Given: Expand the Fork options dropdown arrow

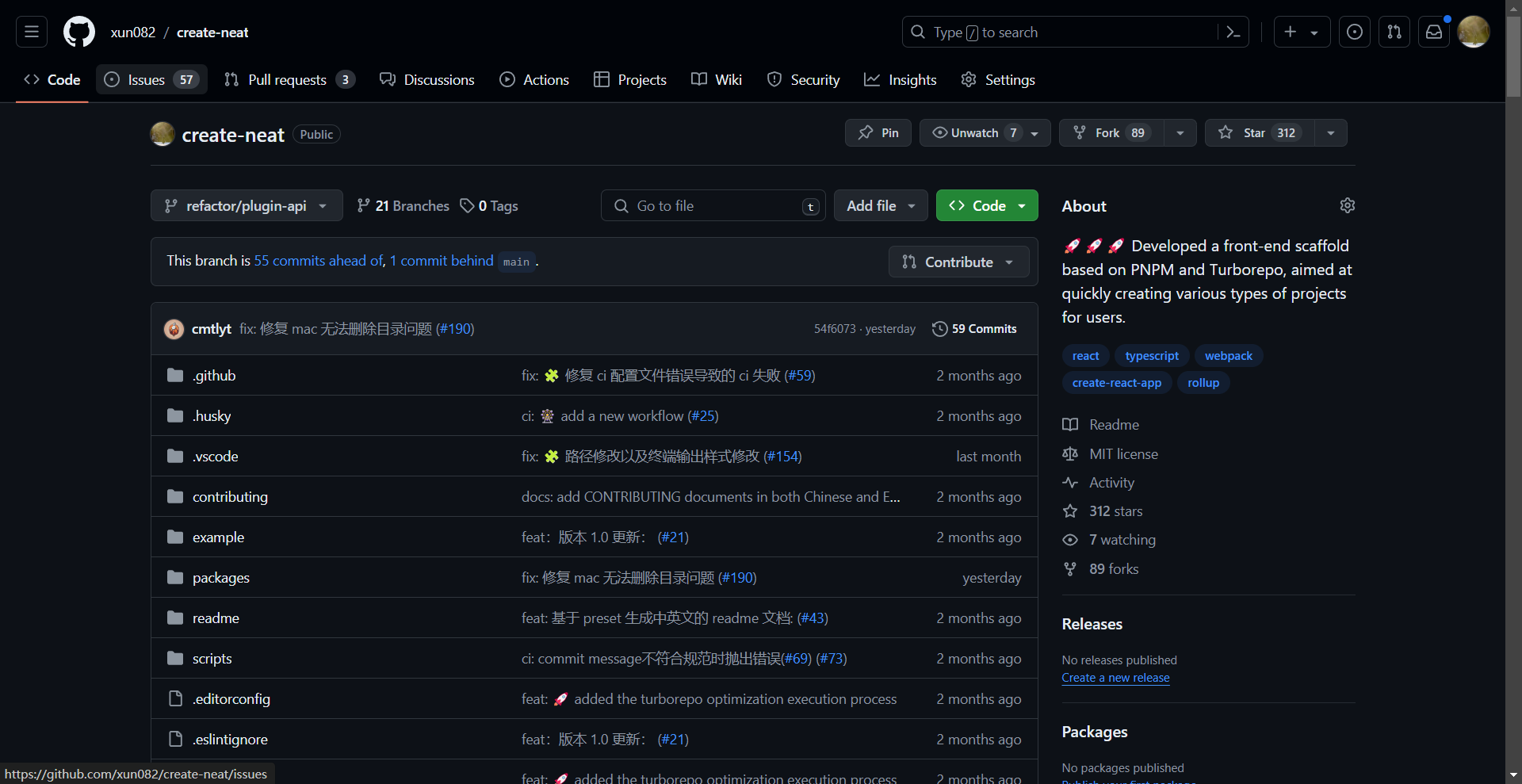Looking at the screenshot, I should 1180,132.
